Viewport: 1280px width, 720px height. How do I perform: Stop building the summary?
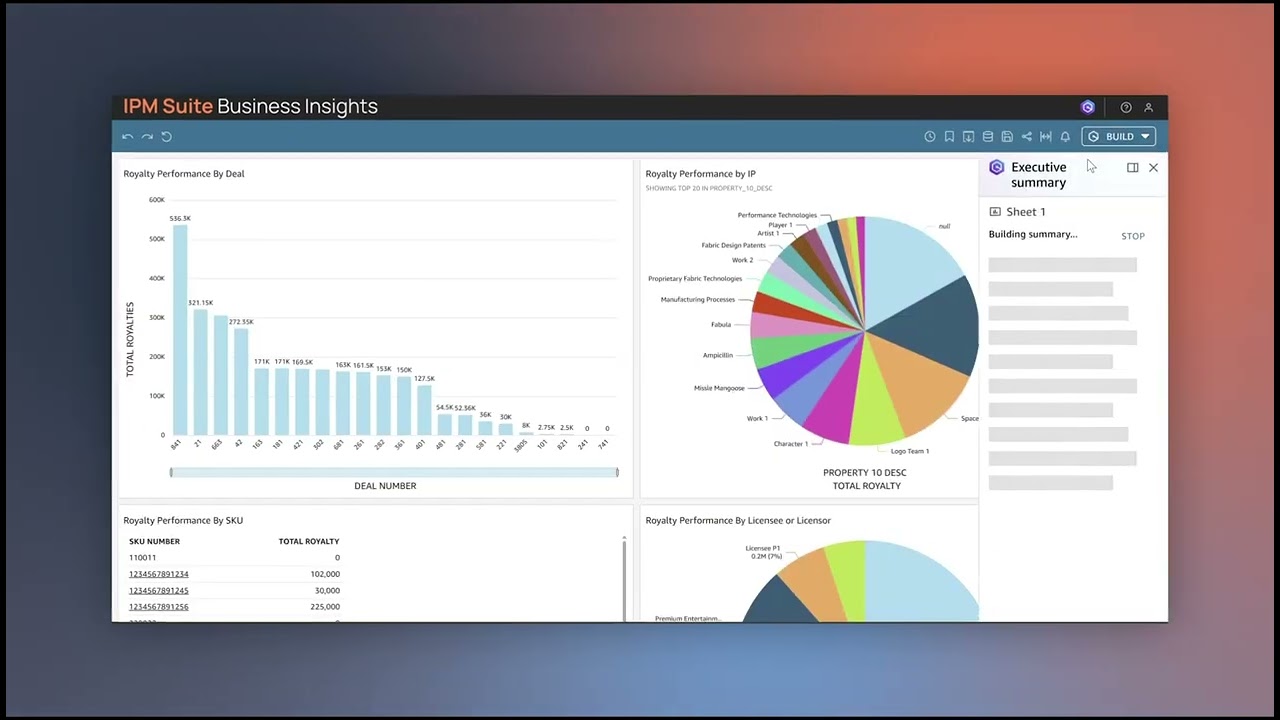tap(1133, 236)
